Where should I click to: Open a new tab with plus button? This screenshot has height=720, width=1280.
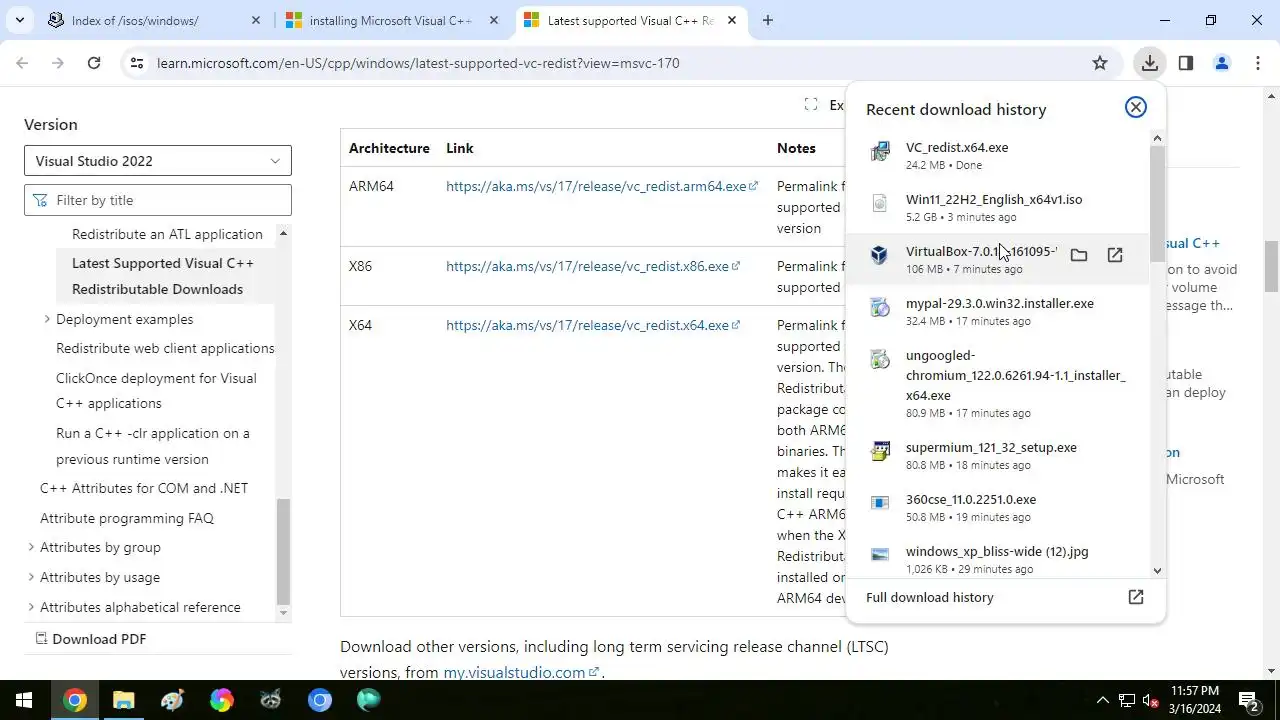(768, 20)
